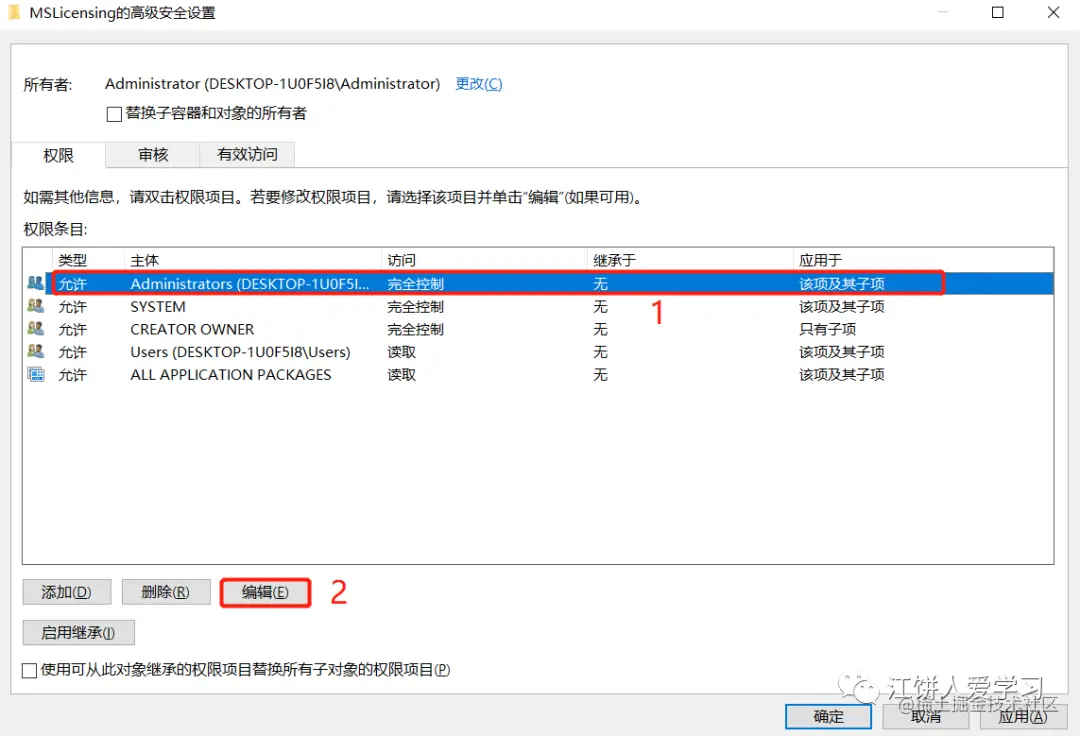The width and height of the screenshot is (1080, 736).
Task: Click the 更改(C) owner link
Action: point(479,83)
